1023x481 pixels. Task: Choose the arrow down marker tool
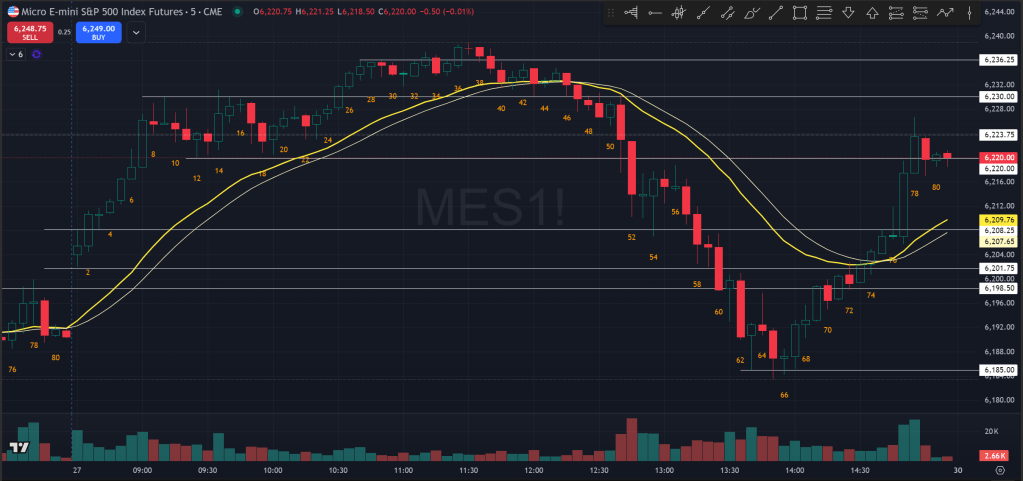(x=848, y=13)
